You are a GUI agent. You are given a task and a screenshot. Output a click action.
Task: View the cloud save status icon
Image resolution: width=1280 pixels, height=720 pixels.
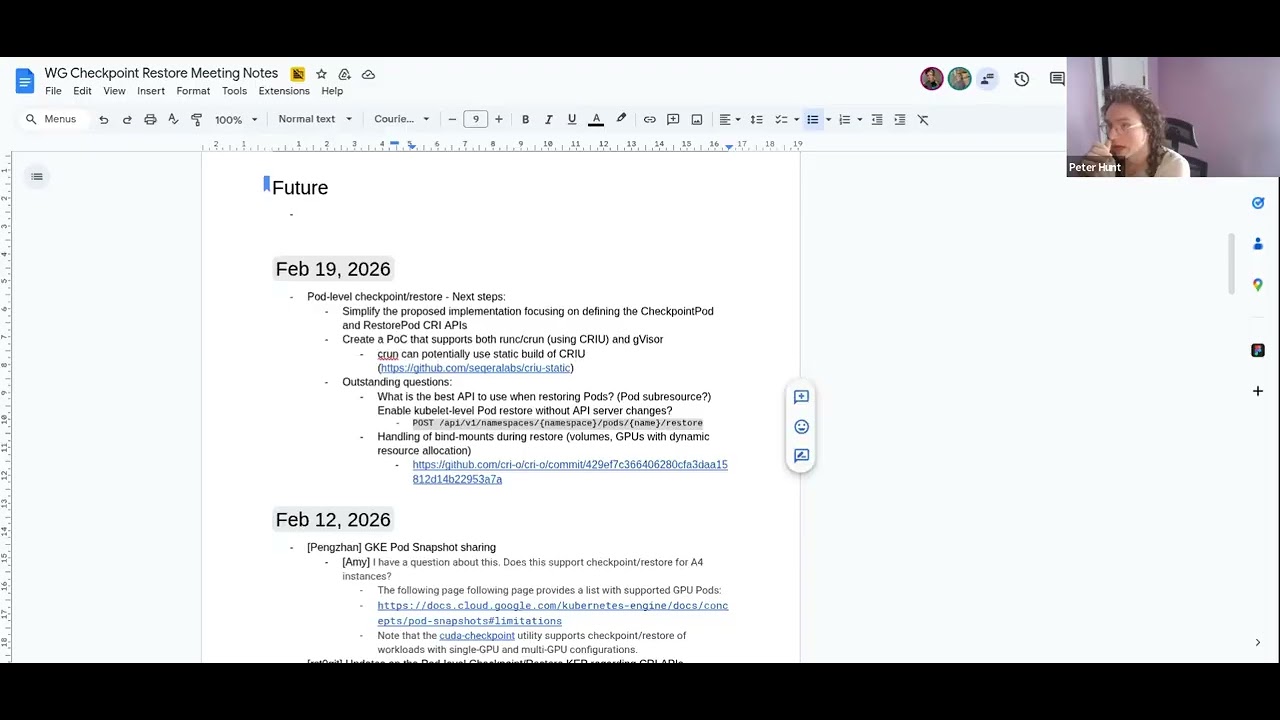click(368, 74)
